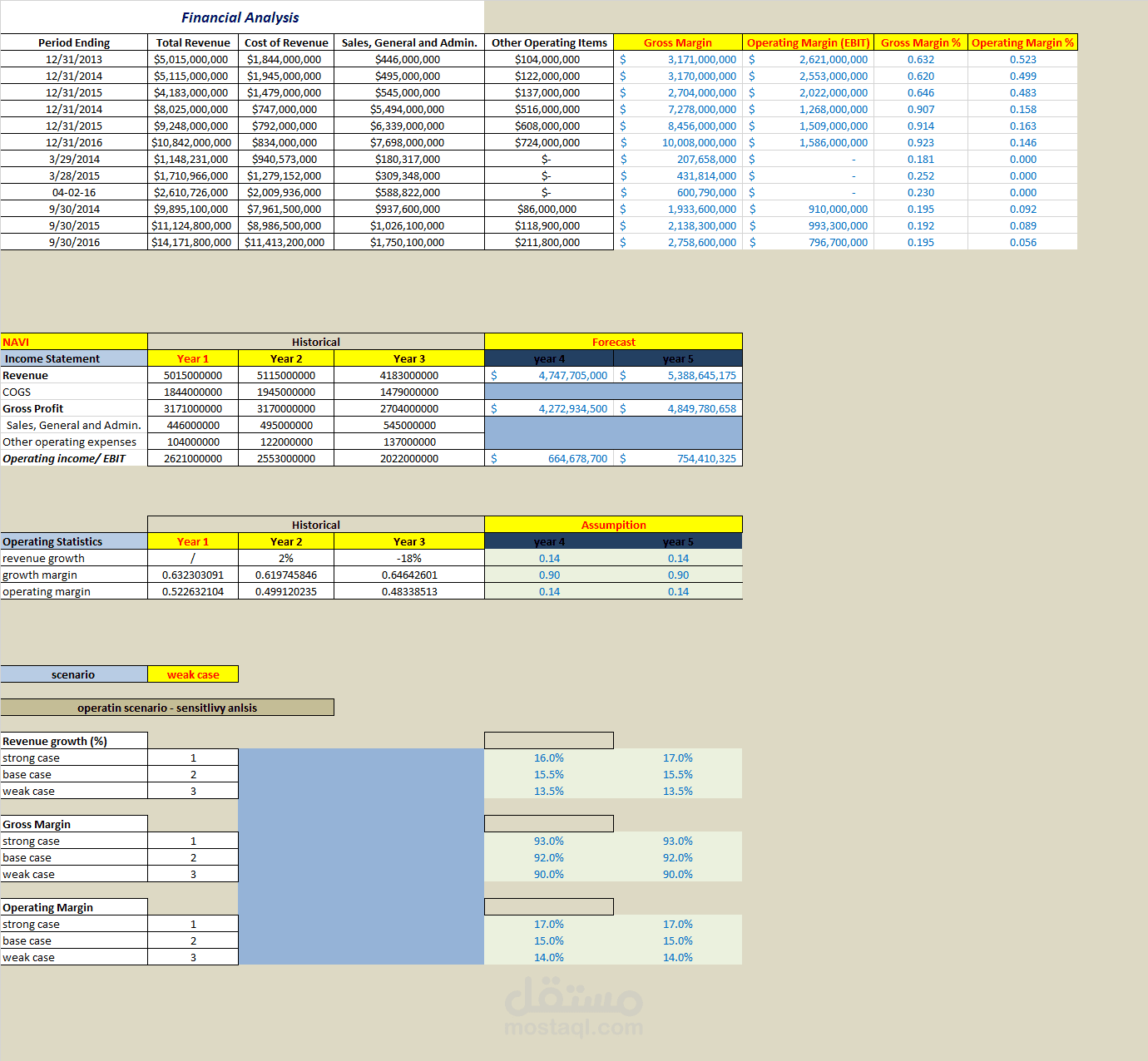Screen dimensions: 1148x1061
Task: Select the operatin scenario sensitlivy anlsis banner
Action: click(167, 708)
